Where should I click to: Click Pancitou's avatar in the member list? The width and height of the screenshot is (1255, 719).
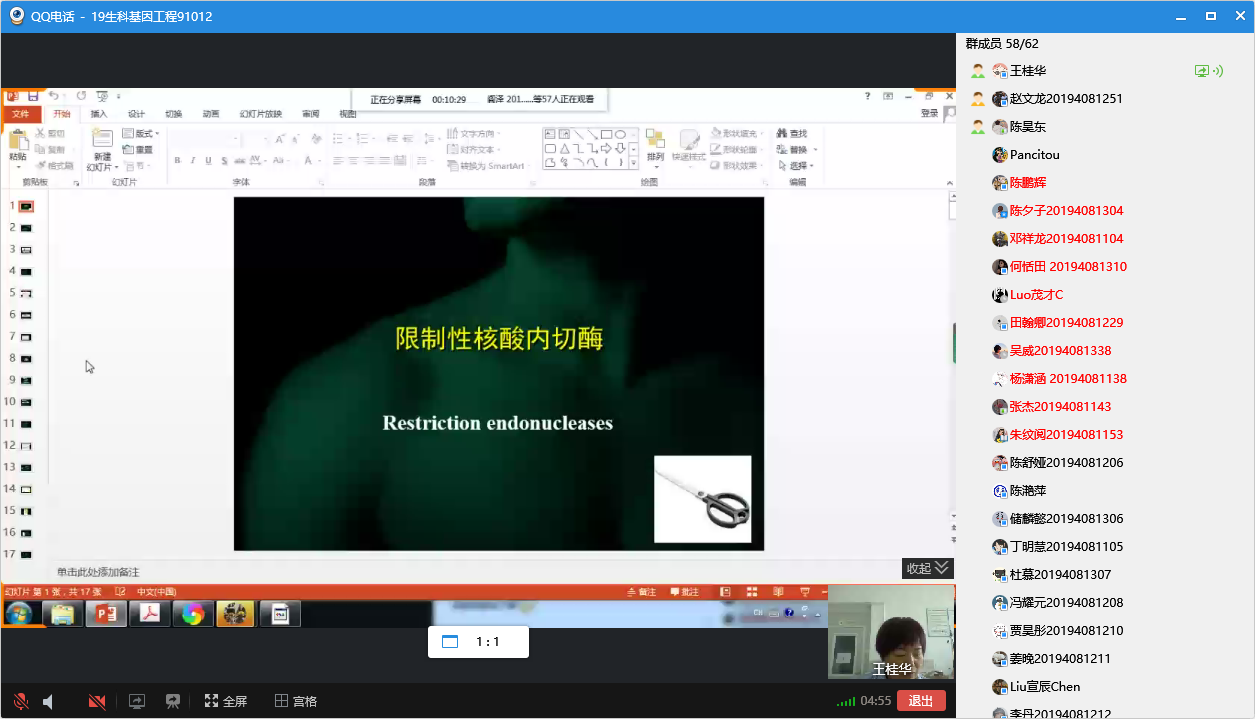point(999,155)
